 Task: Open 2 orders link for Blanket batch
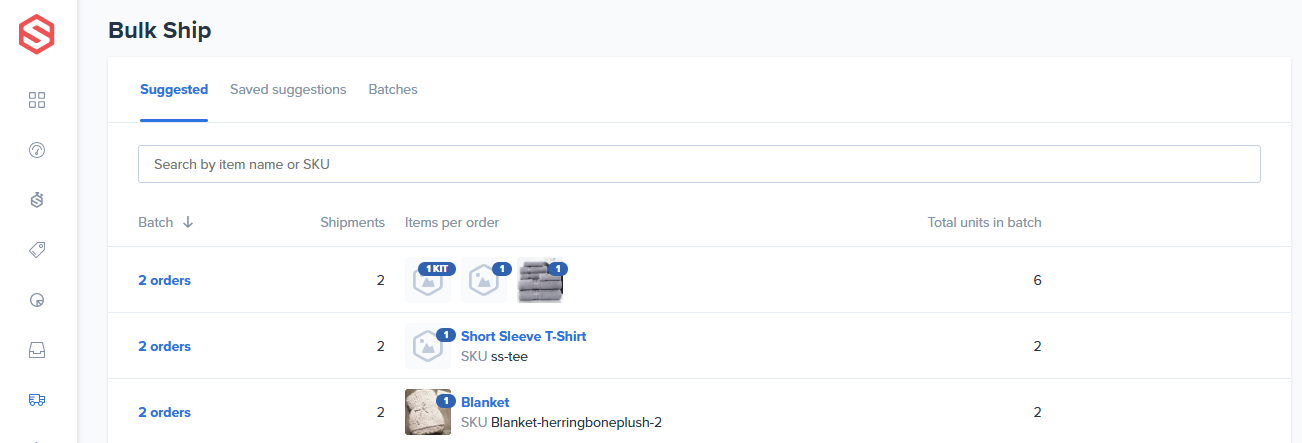click(x=164, y=413)
